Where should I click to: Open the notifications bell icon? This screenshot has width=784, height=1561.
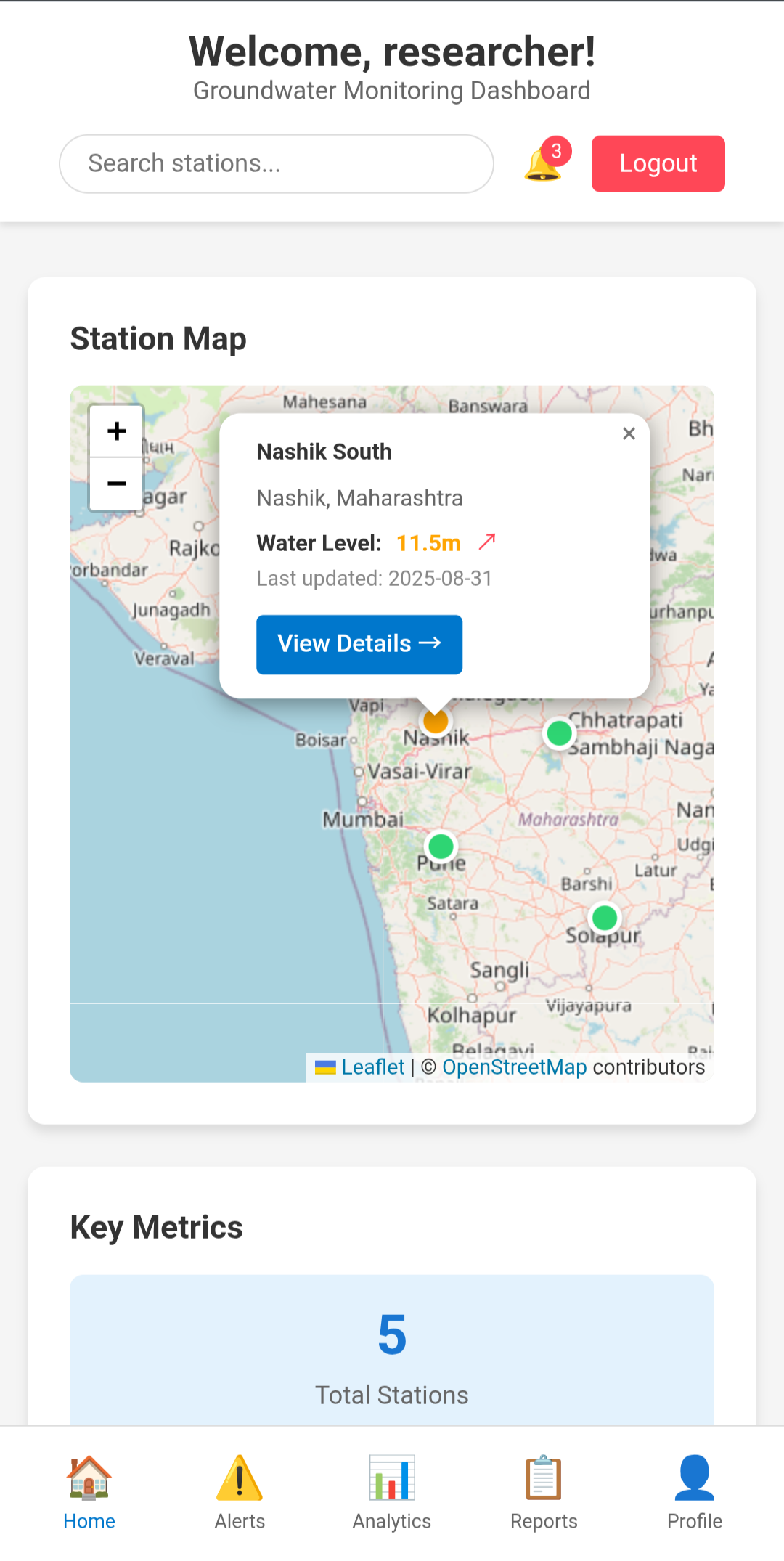tap(542, 166)
